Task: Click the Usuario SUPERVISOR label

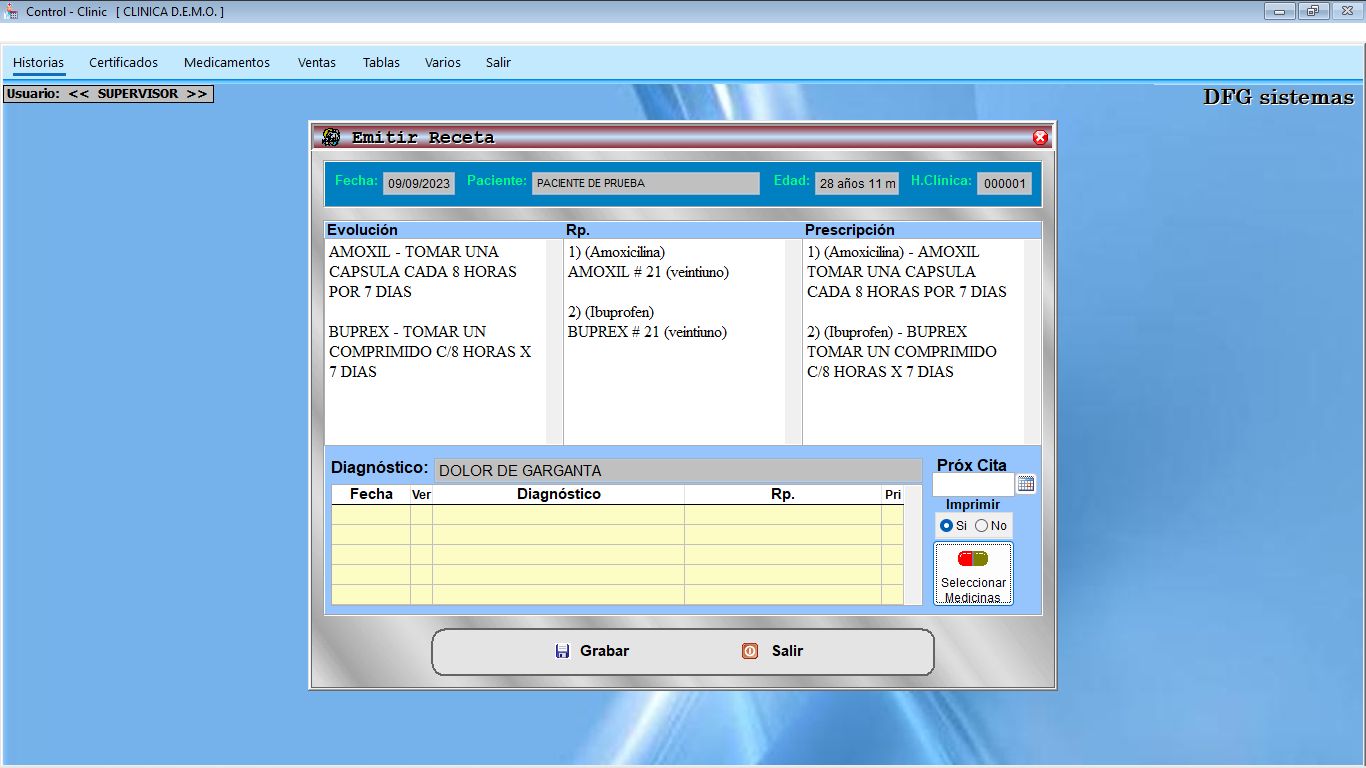Action: click(x=108, y=94)
